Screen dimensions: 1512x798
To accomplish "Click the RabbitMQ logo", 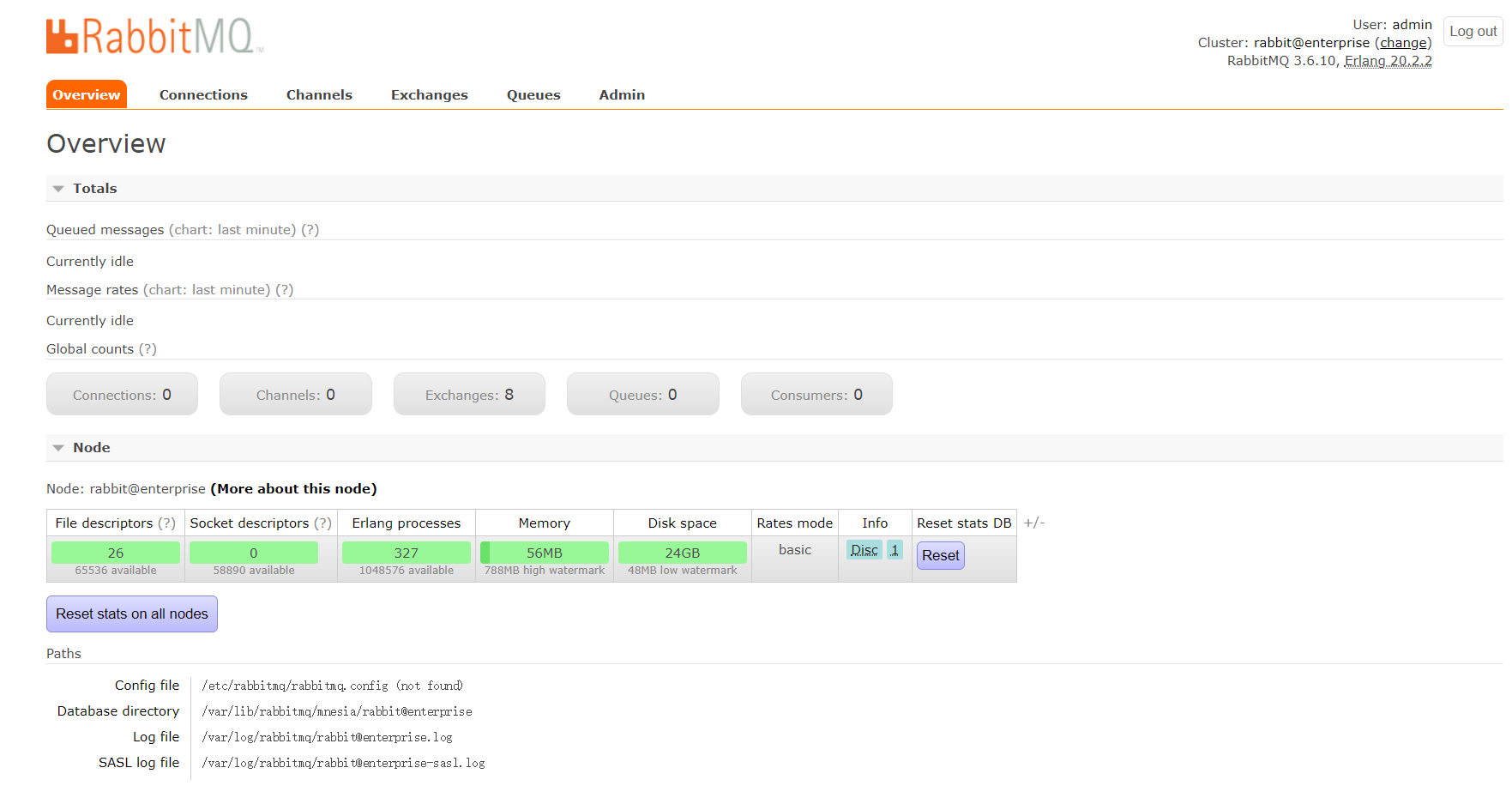I will (x=154, y=36).
